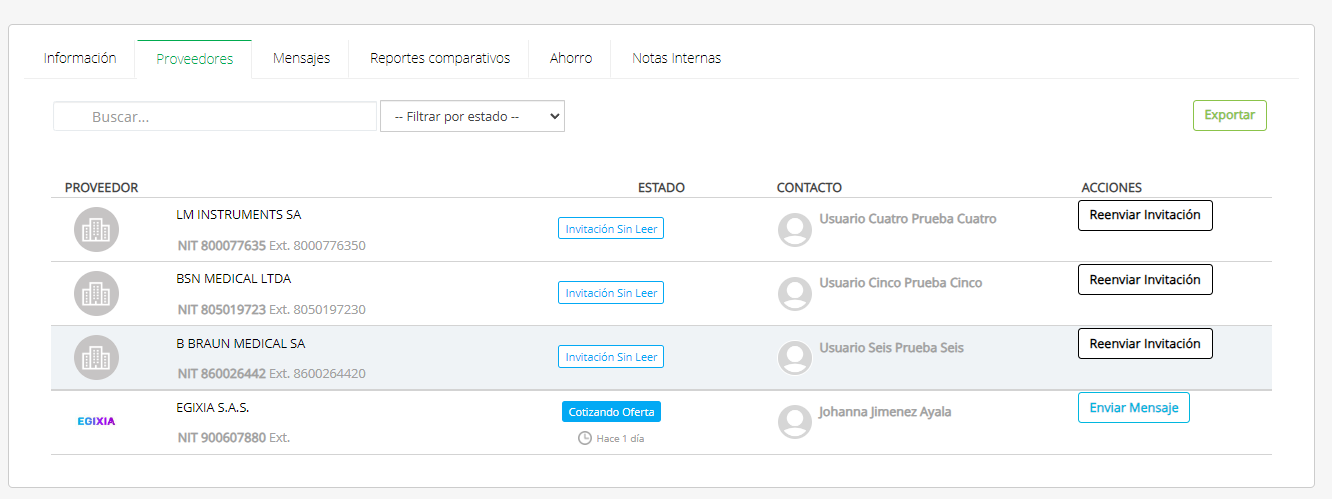The height and width of the screenshot is (499, 1332).
Task: Switch to the Información tab
Action: point(80,58)
